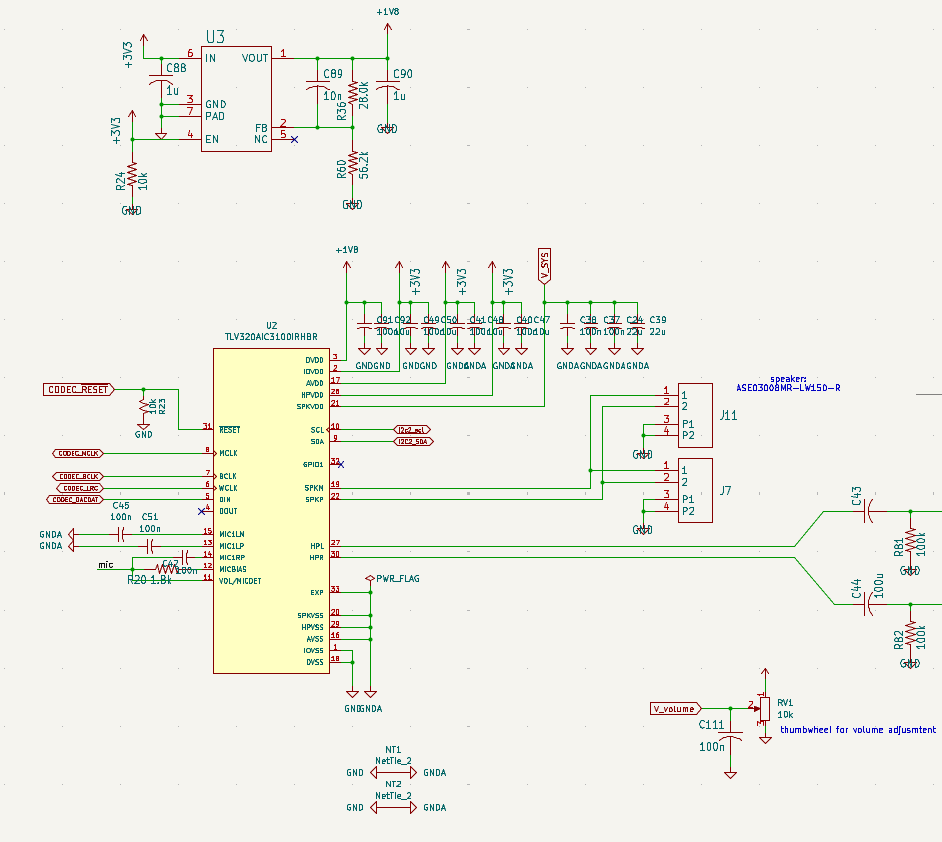Image resolution: width=942 pixels, height=842 pixels.
Task: Click the no-connect marker on GPIO1
Action: [x=341, y=464]
